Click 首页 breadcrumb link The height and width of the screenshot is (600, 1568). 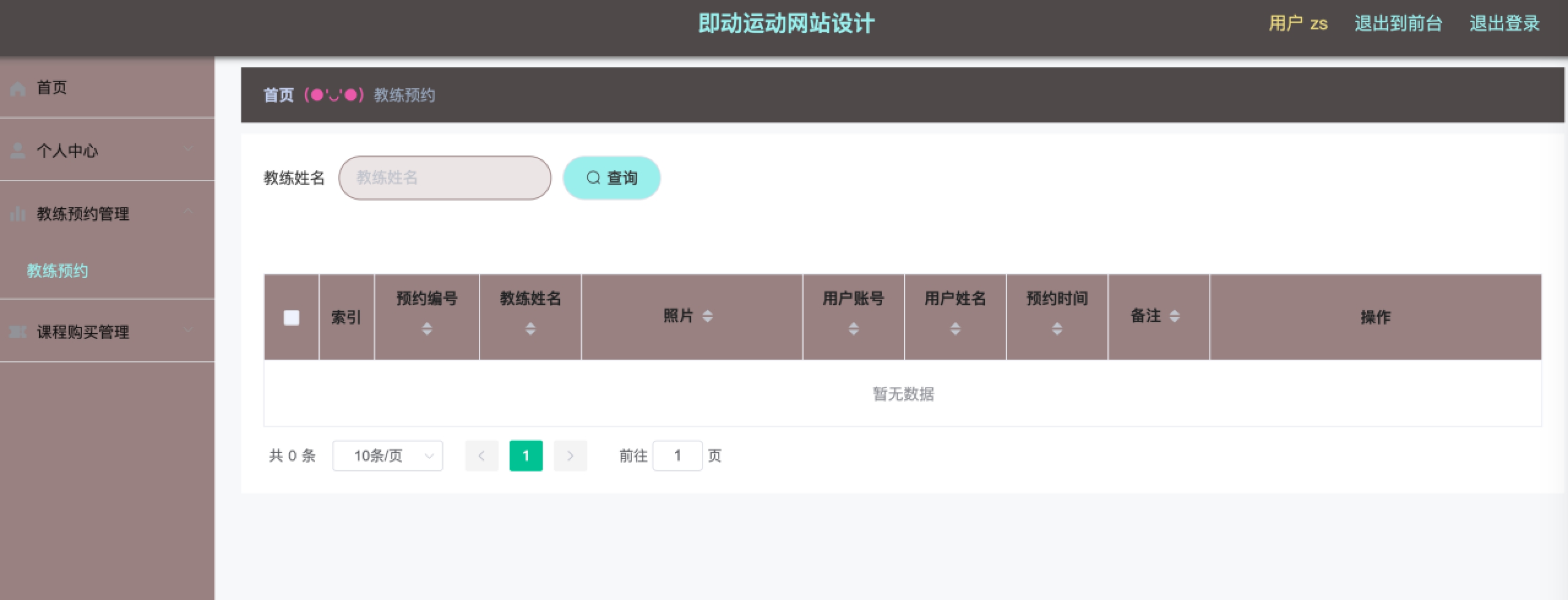point(279,95)
